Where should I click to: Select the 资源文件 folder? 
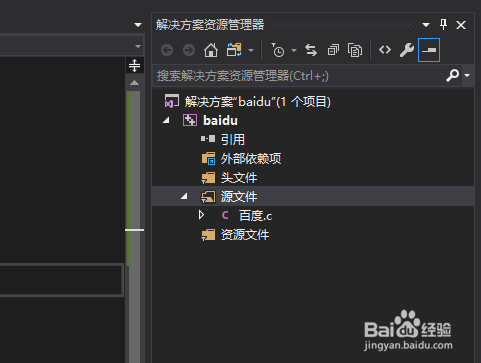click(x=245, y=235)
